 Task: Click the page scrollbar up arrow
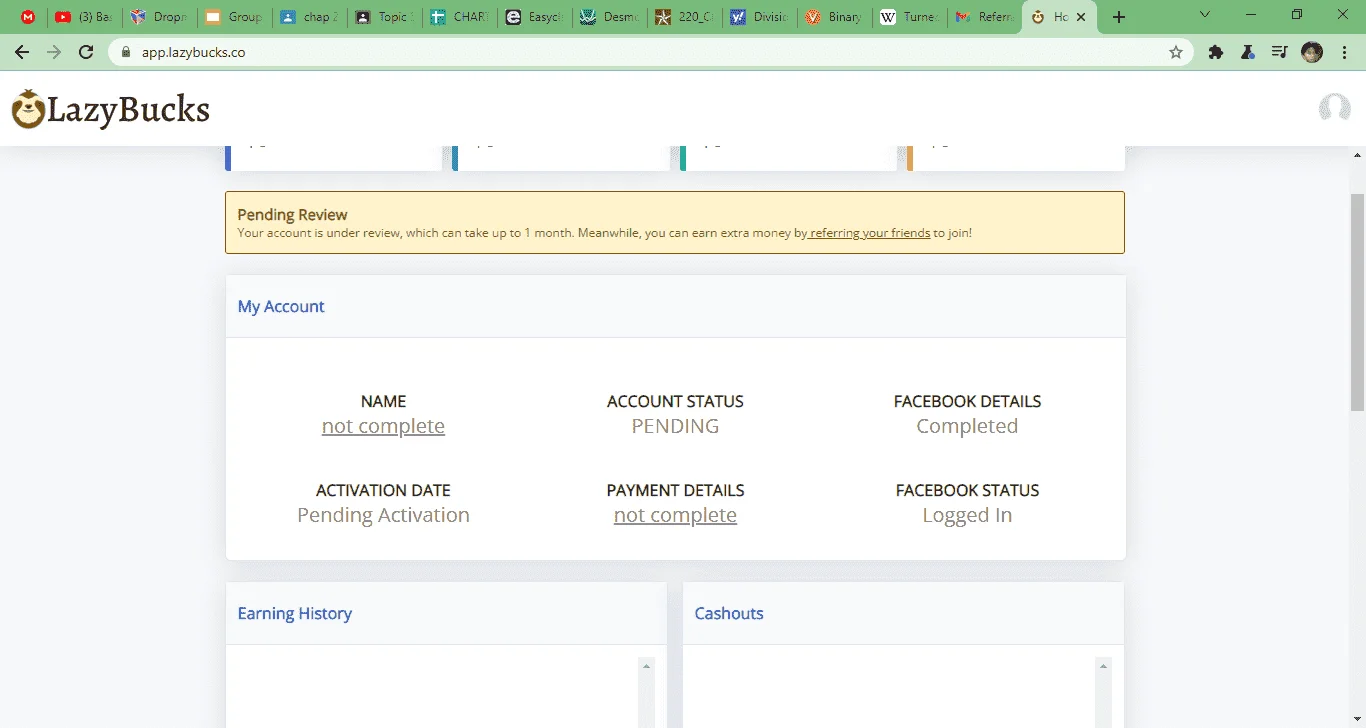point(1357,155)
